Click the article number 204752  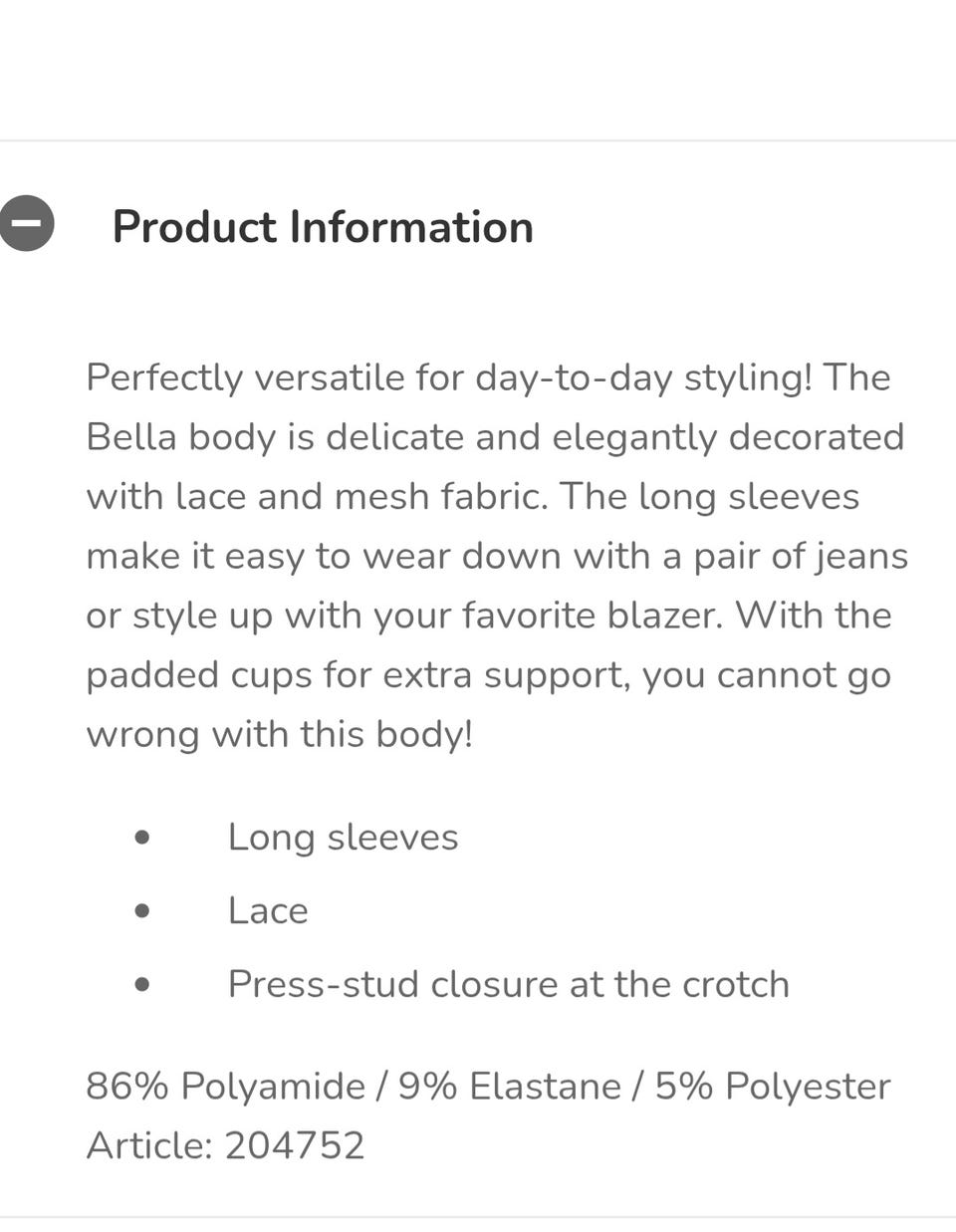click(295, 1145)
